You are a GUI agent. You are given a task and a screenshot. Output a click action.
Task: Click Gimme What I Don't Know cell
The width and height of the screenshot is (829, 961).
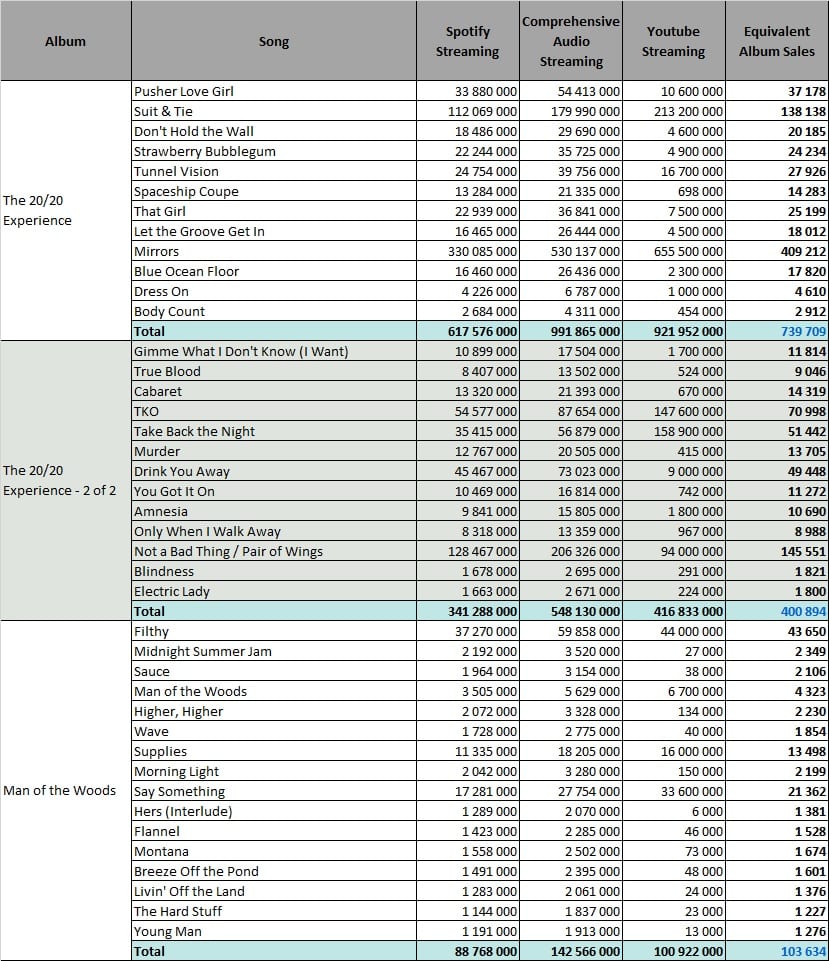pyautogui.click(x=274, y=351)
